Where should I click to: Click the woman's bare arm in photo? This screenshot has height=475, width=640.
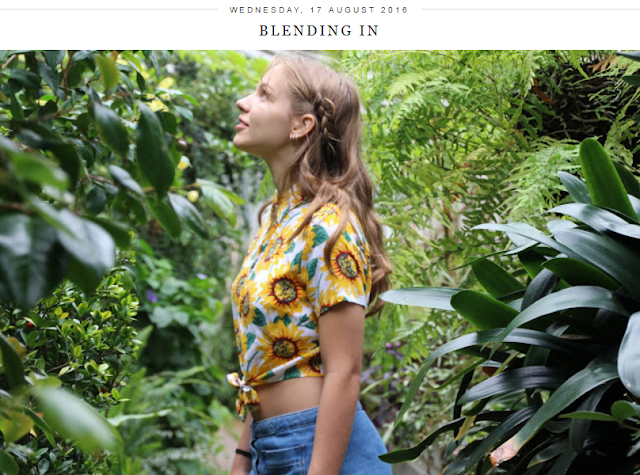pyautogui.click(x=337, y=388)
